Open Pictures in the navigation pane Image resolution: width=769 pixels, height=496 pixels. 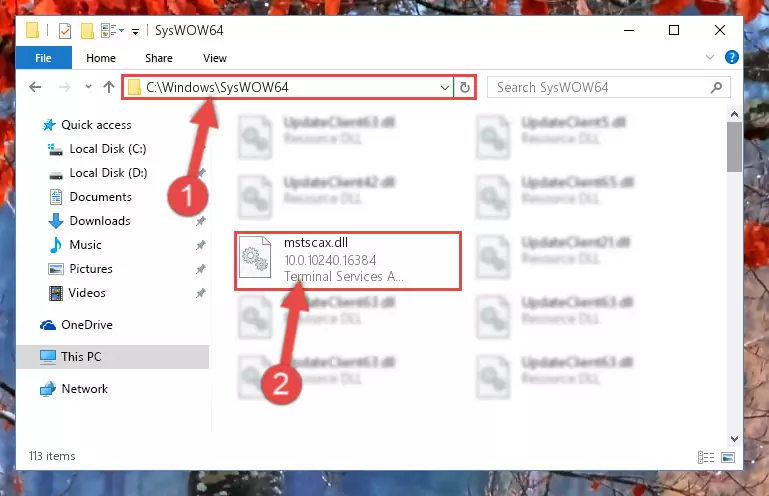[91, 269]
